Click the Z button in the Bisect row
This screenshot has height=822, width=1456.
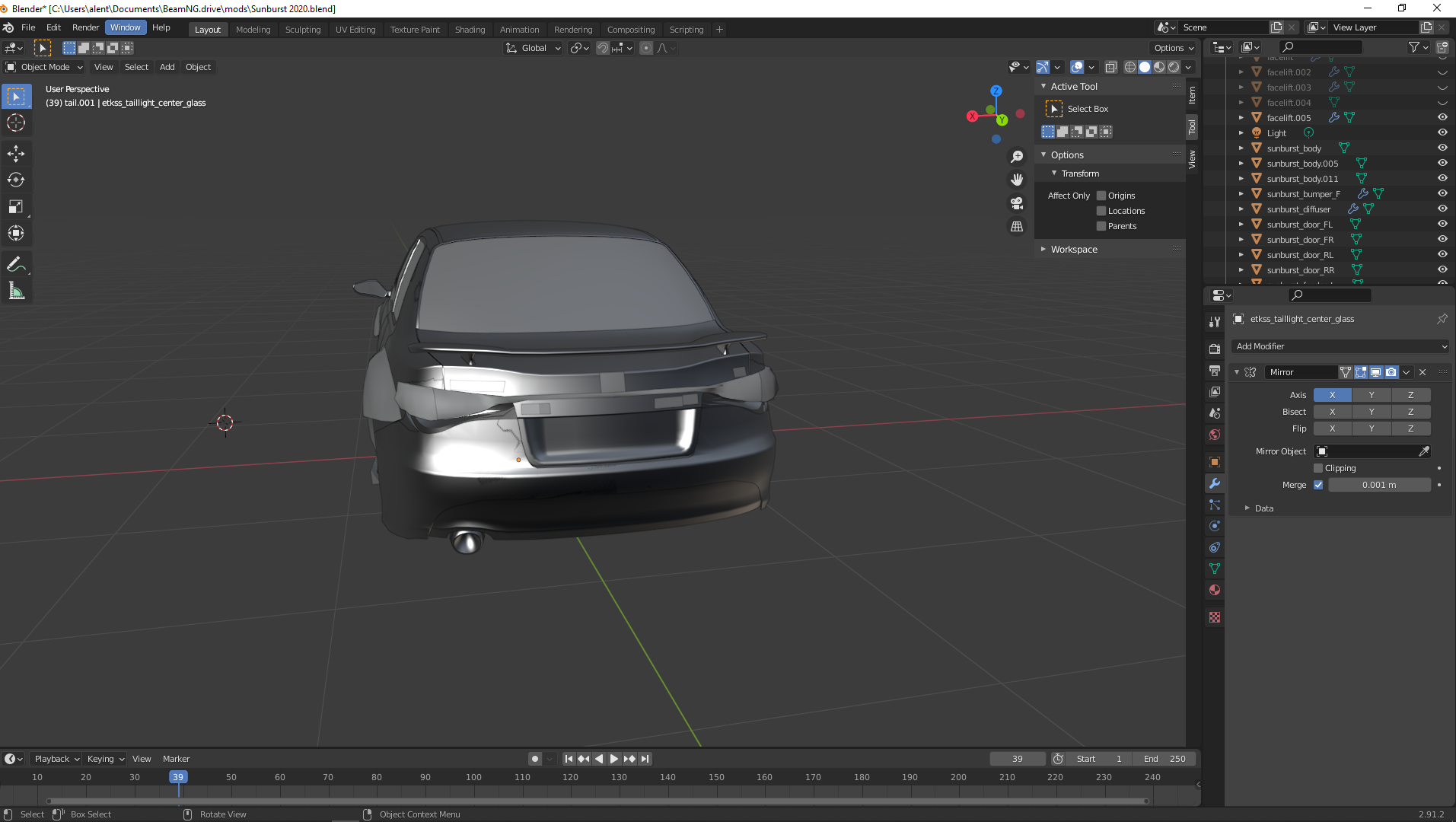click(1410, 412)
